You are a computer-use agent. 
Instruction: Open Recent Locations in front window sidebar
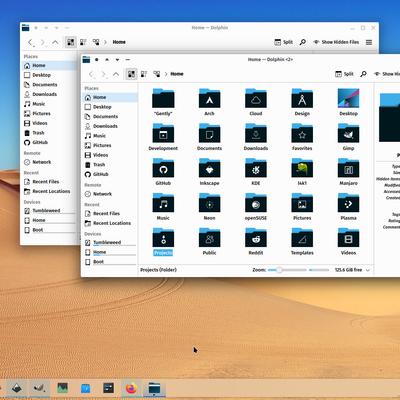[110, 223]
